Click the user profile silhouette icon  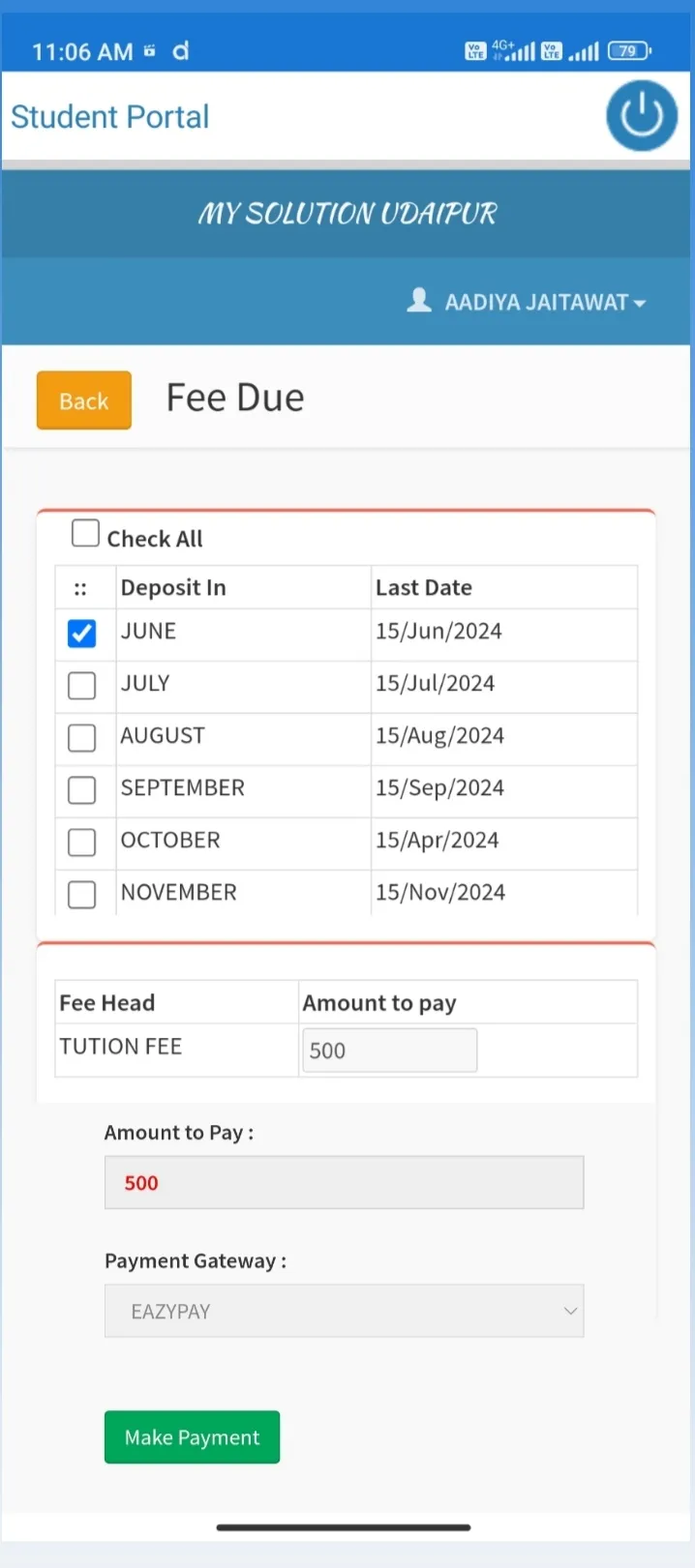(x=419, y=301)
